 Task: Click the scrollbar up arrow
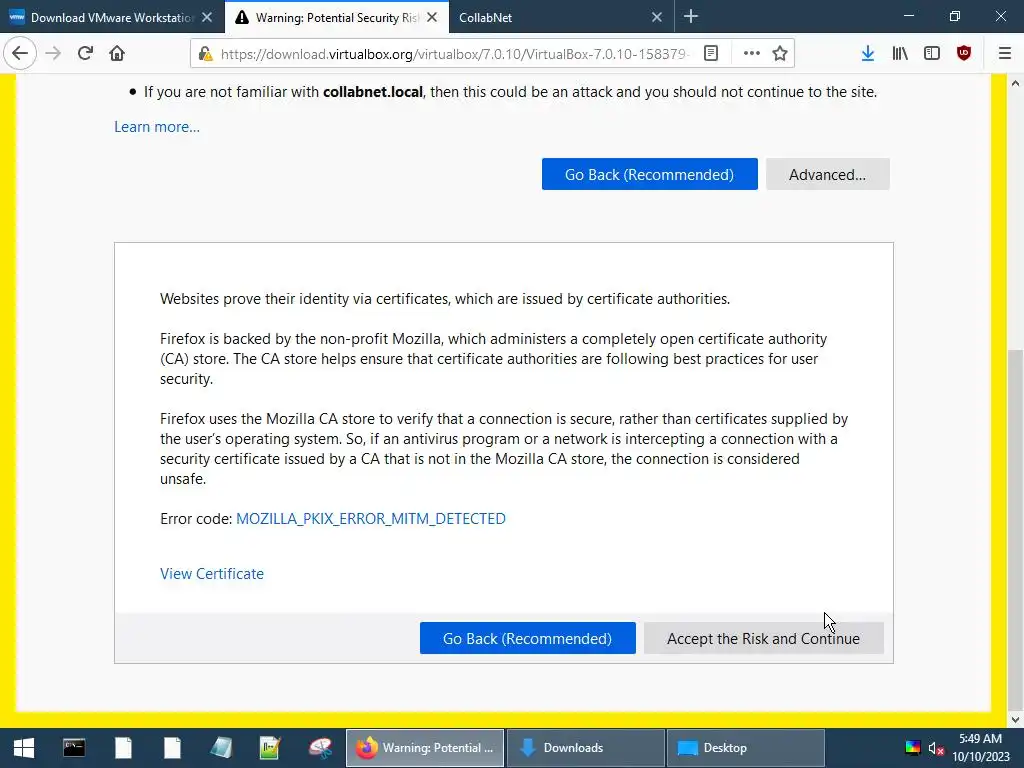tap(1015, 83)
